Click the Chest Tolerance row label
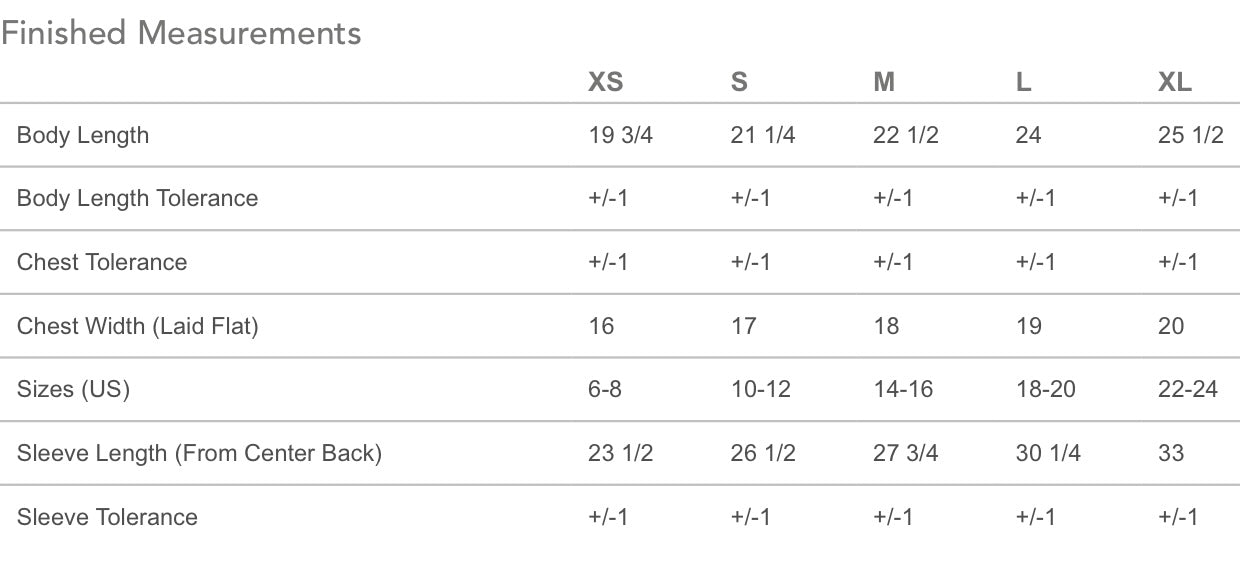Screen dimensions: 1240x576 pyautogui.click(x=102, y=262)
